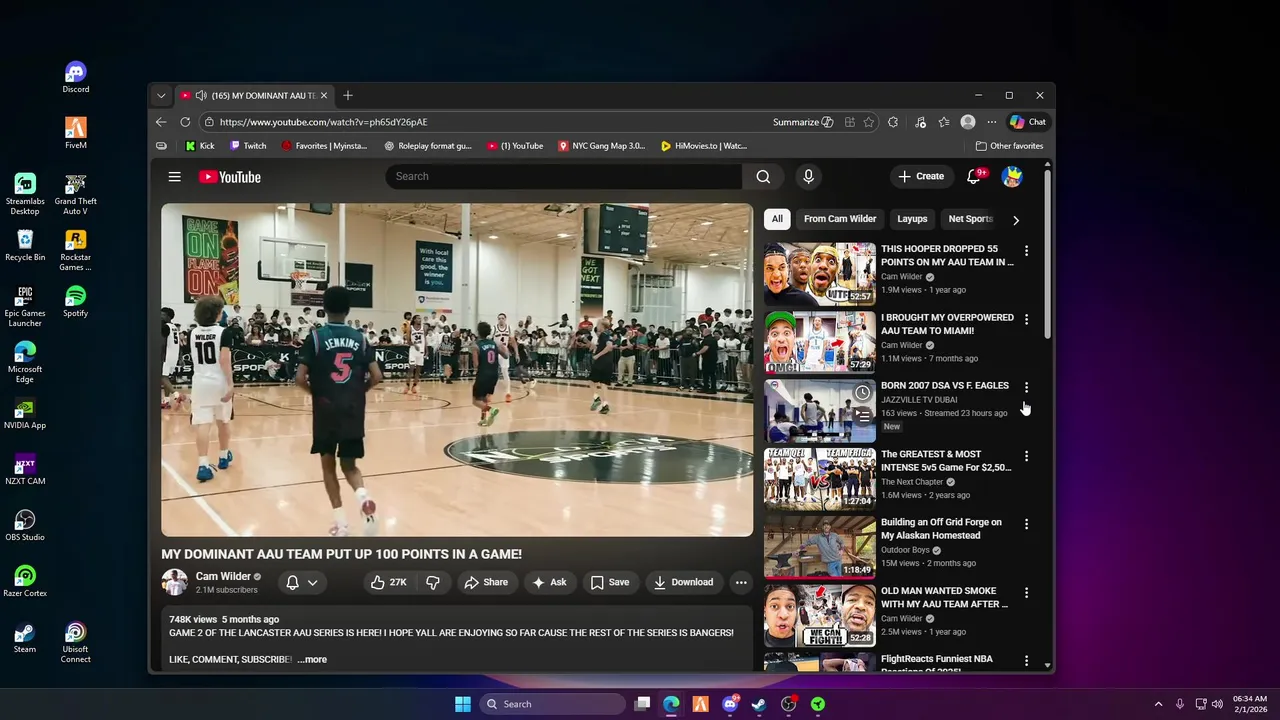Screen dimensions: 1280x720
Task: Open the YouTube account avatar menu
Action: point(1012,177)
